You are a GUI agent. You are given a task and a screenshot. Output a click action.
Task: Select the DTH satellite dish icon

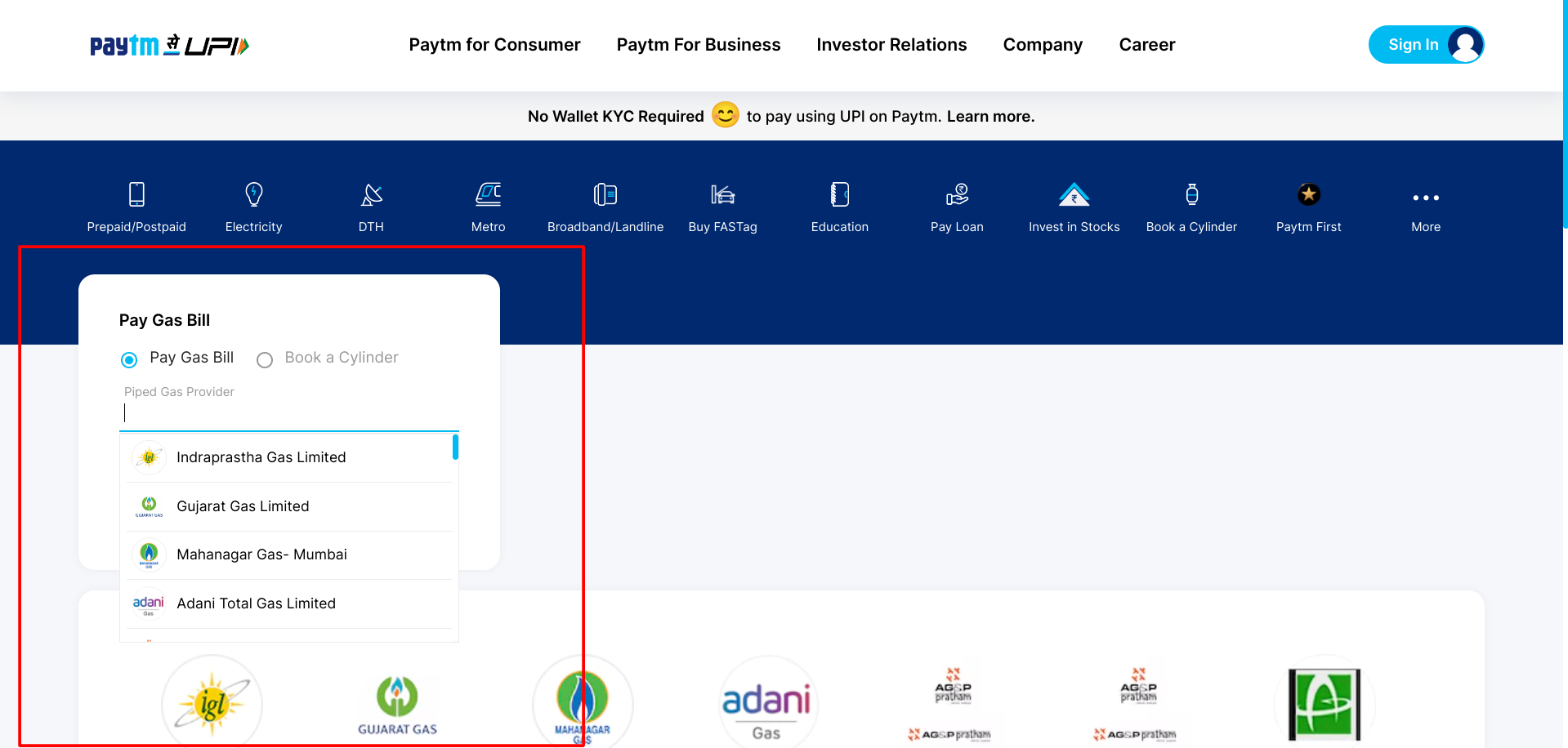tap(371, 194)
